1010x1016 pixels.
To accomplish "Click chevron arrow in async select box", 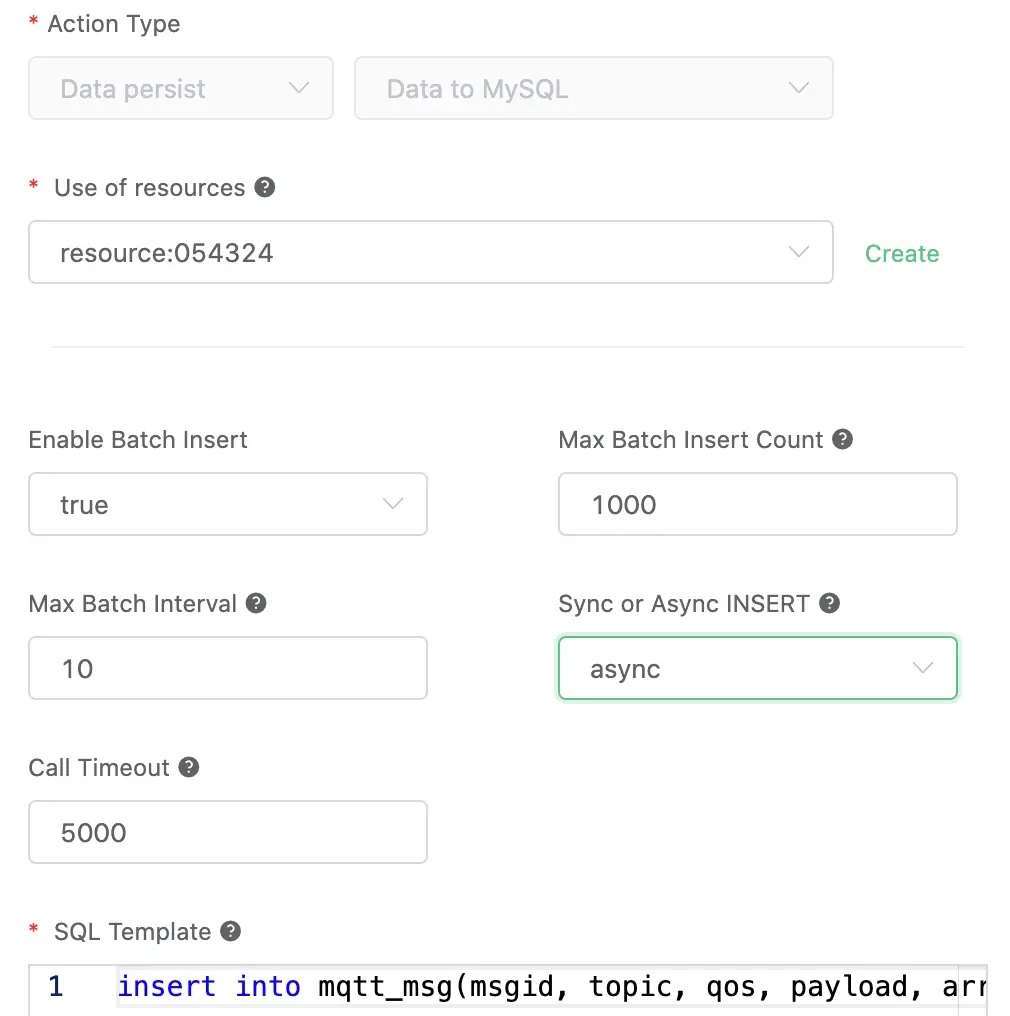I will (923, 668).
